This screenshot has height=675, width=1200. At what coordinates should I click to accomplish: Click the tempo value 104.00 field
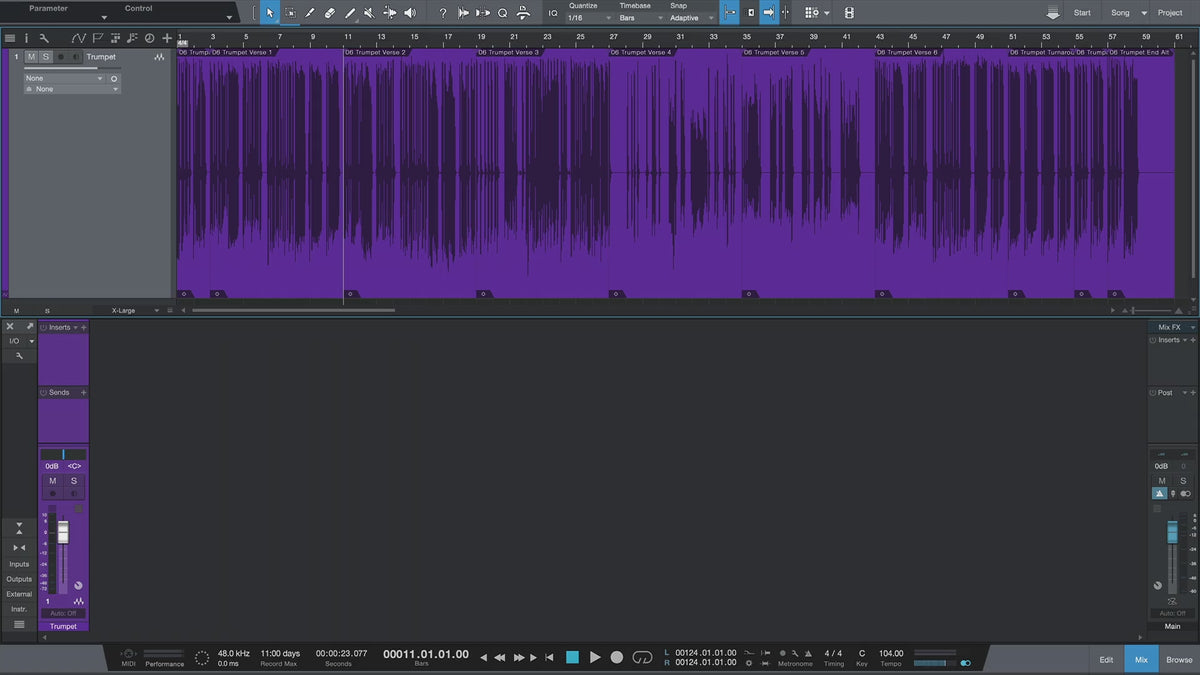pos(891,654)
